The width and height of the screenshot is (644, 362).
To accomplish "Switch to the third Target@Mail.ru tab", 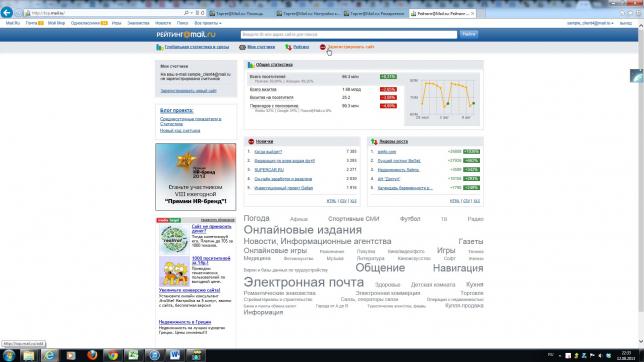I will pos(375,14).
